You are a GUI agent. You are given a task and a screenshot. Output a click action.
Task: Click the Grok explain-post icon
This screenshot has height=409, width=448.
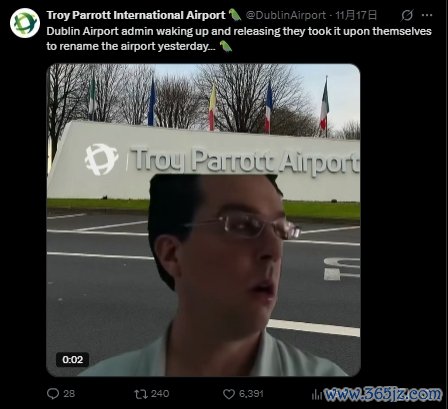pyautogui.click(x=407, y=15)
